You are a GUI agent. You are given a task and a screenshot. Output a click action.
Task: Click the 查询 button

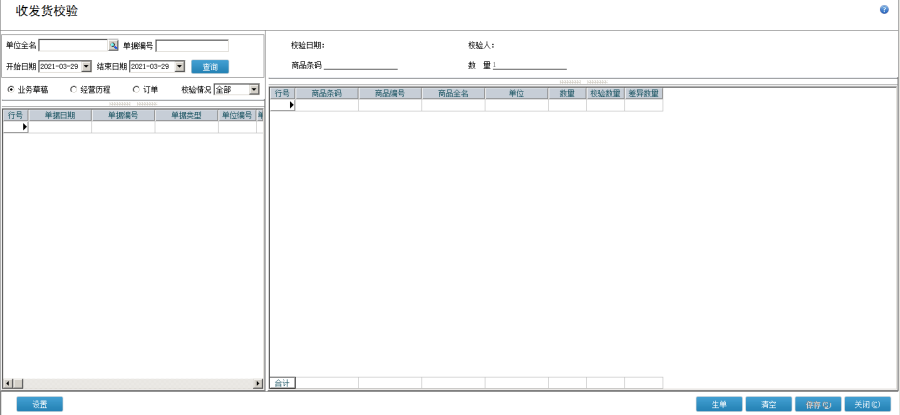[x=210, y=67]
